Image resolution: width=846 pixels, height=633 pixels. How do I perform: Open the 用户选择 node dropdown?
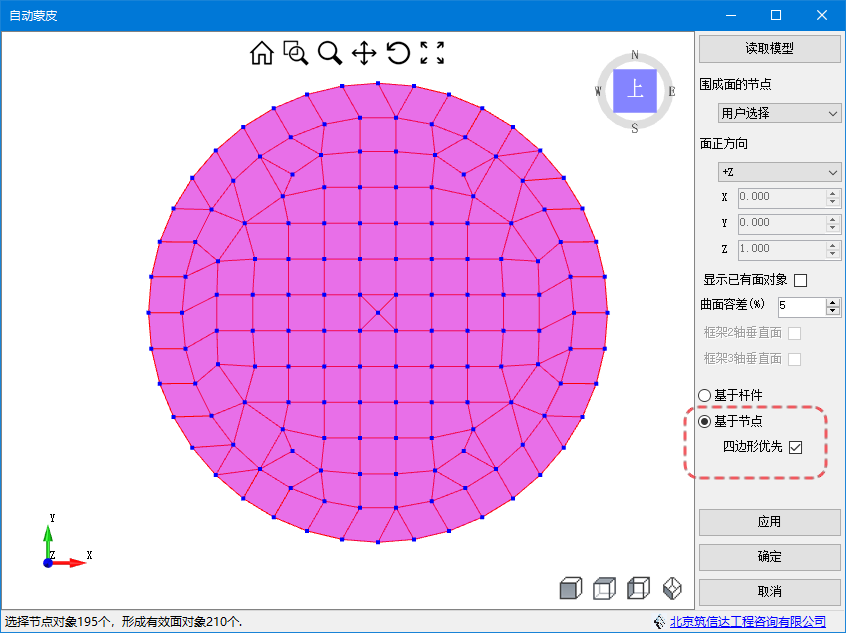(780, 113)
